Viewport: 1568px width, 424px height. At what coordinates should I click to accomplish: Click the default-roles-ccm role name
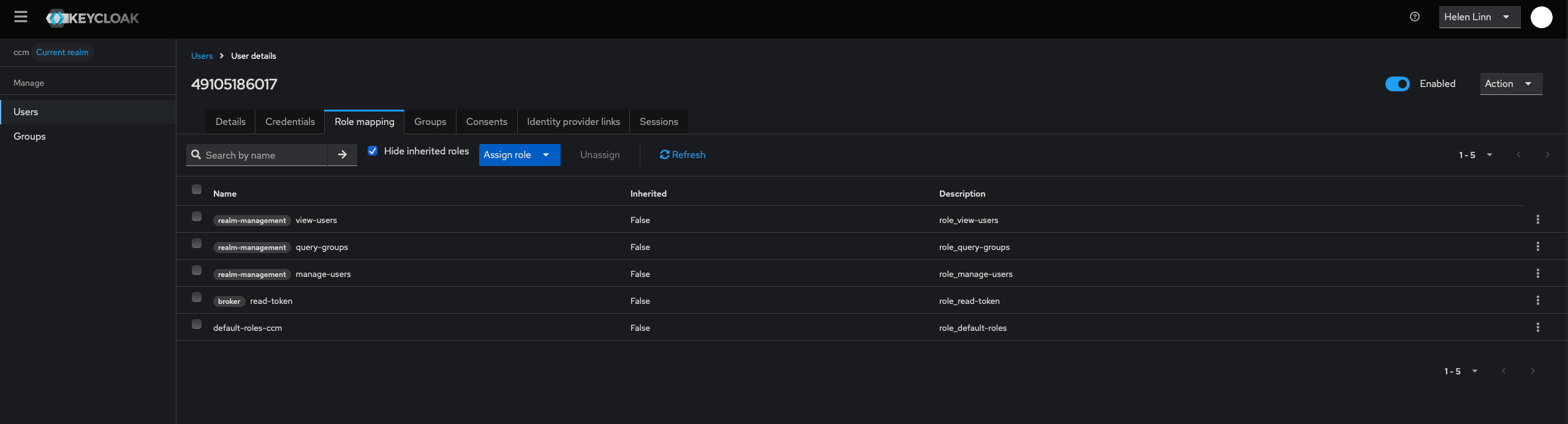248,328
